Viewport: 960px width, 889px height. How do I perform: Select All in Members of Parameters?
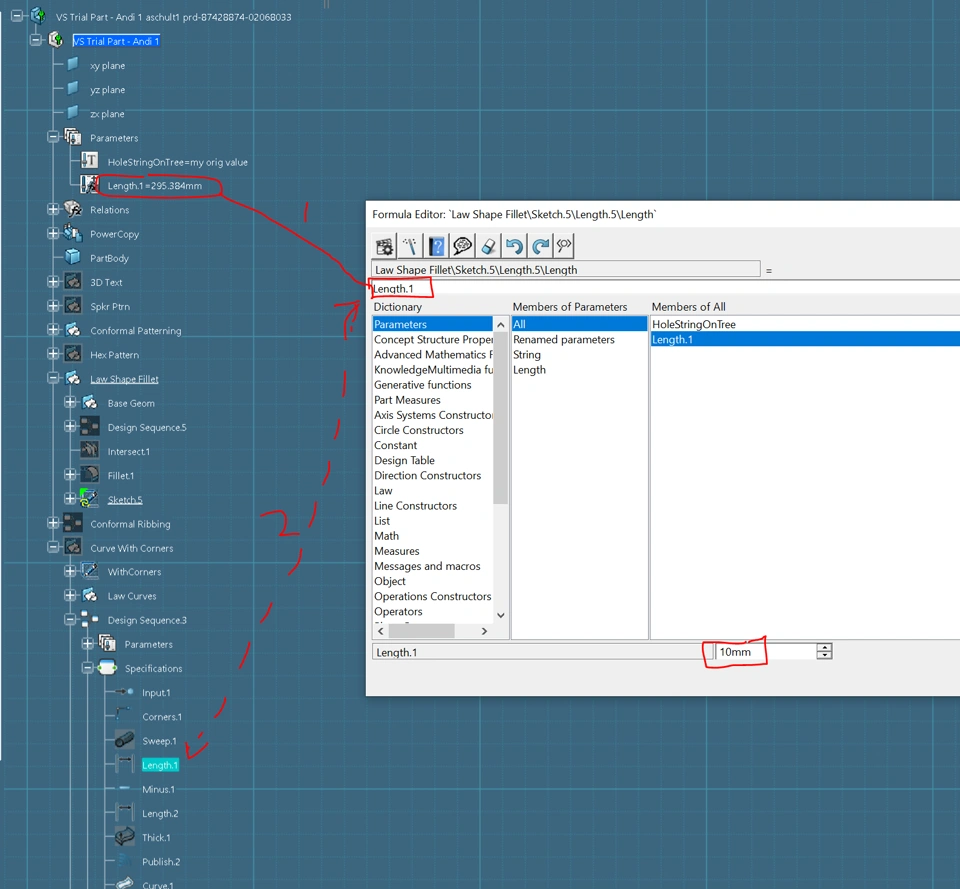coord(579,324)
